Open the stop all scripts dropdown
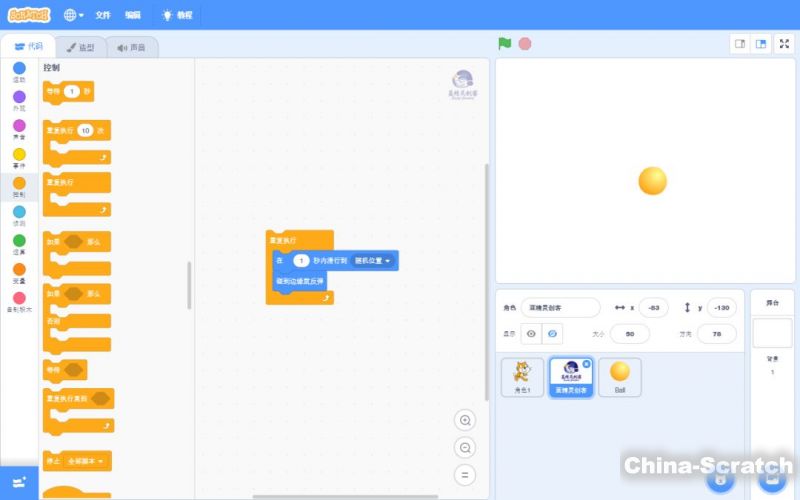 click(x=85, y=461)
